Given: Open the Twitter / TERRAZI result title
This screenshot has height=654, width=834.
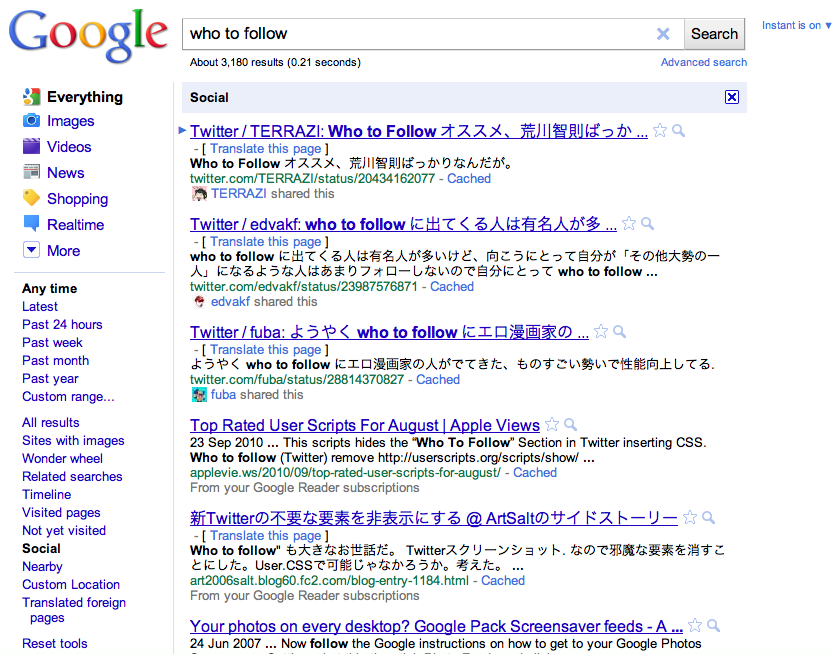Looking at the screenshot, I should click(x=419, y=131).
